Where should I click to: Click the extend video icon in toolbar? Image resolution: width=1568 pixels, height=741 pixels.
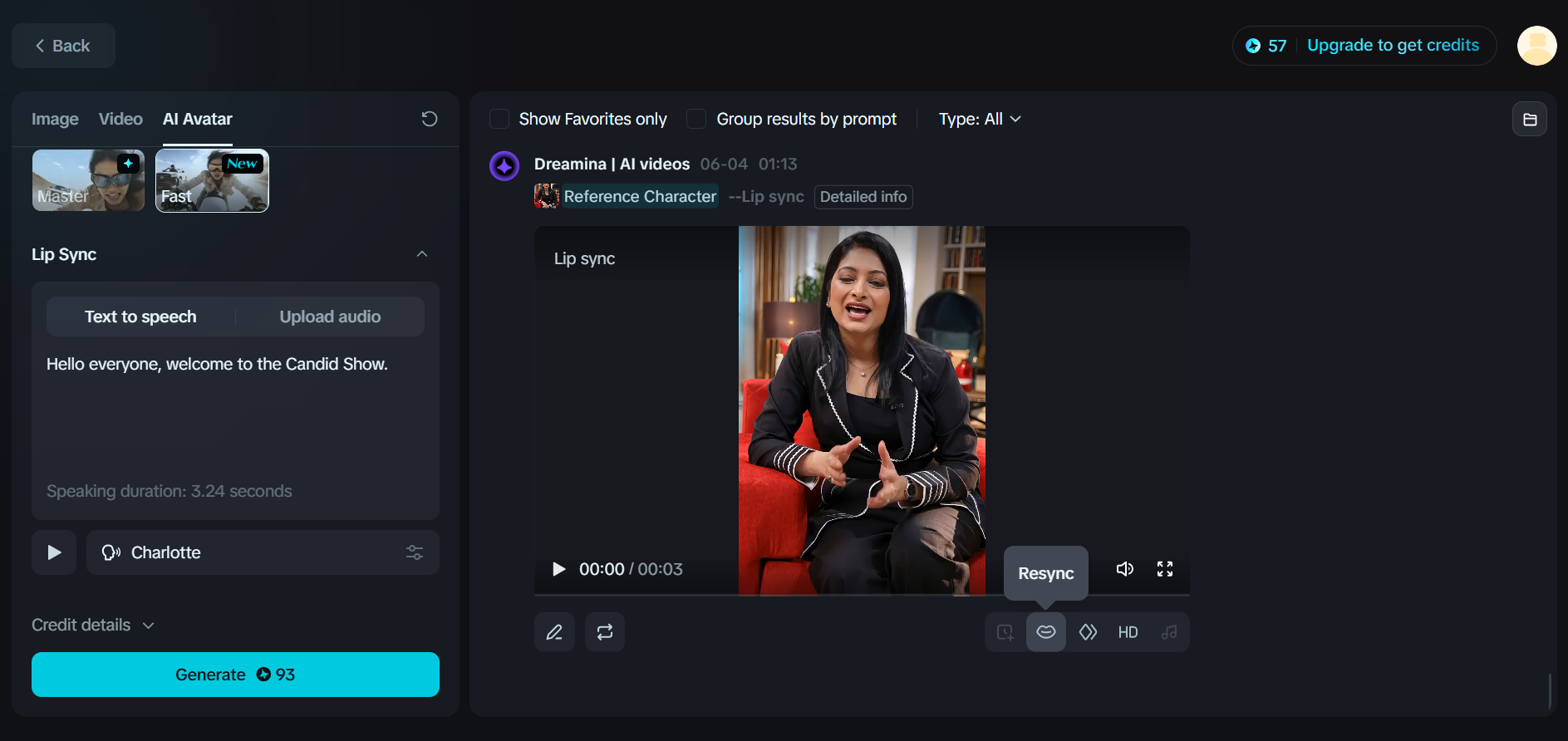[1005, 632]
